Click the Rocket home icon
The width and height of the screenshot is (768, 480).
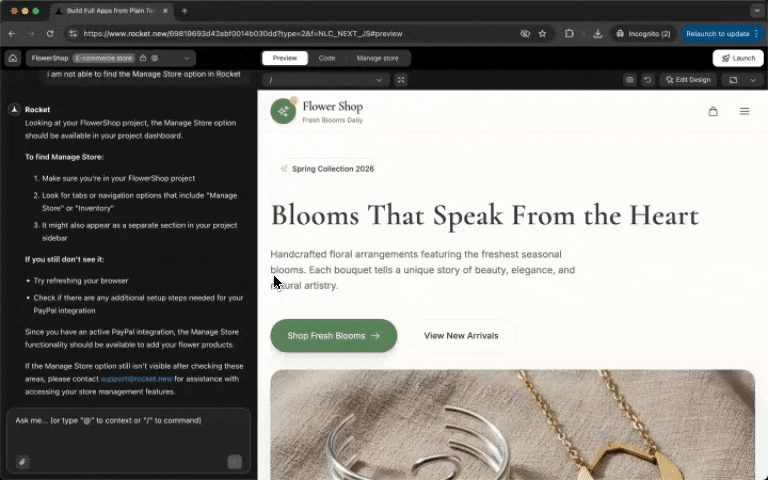[13, 58]
